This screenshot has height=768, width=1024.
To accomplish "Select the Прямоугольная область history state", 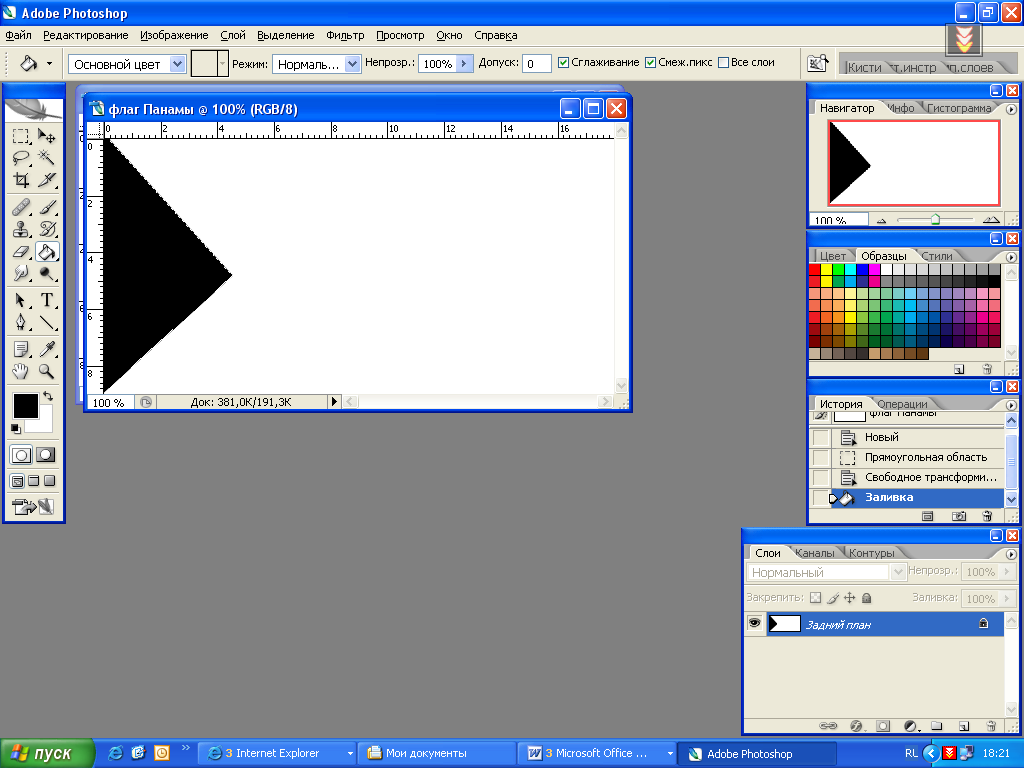I will (906, 457).
